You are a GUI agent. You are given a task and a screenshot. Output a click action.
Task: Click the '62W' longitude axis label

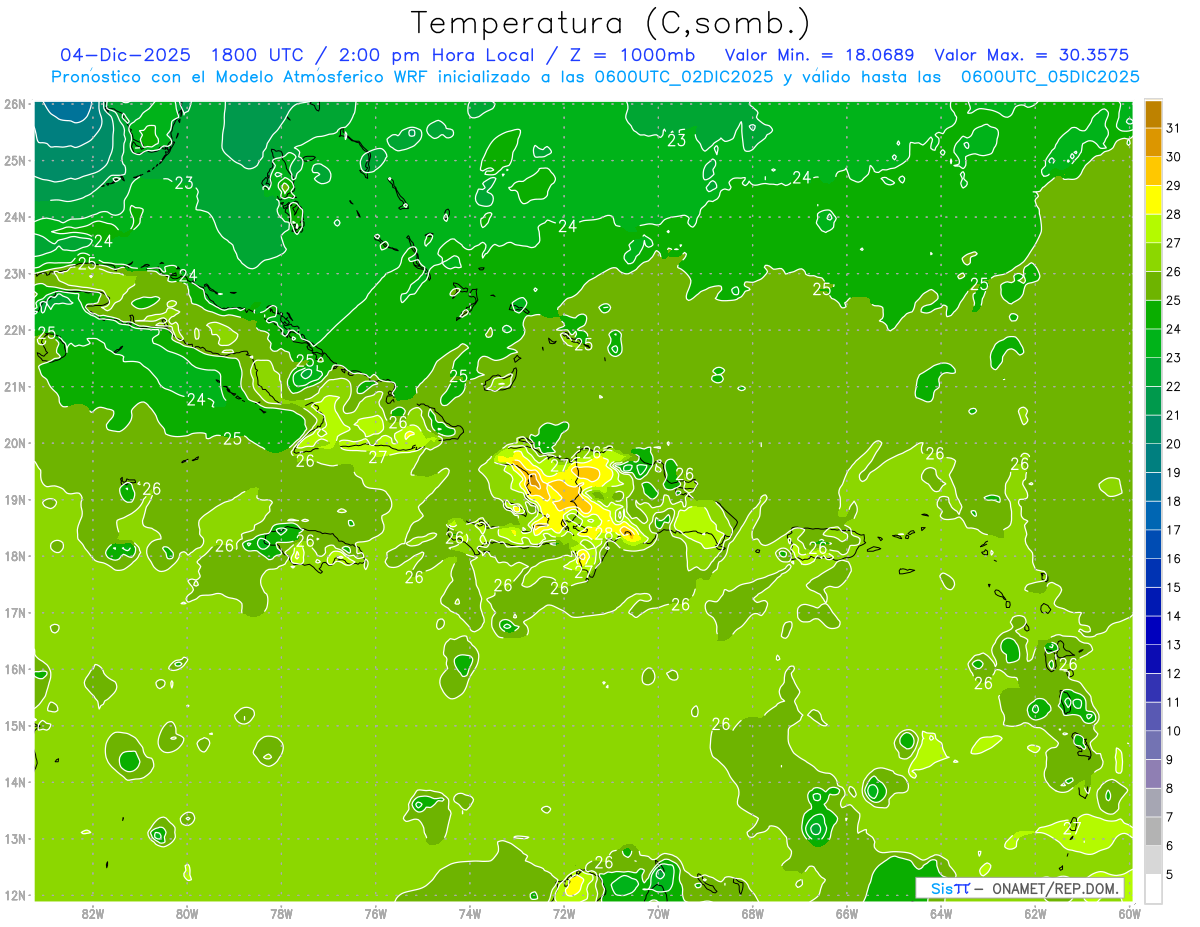click(1035, 913)
